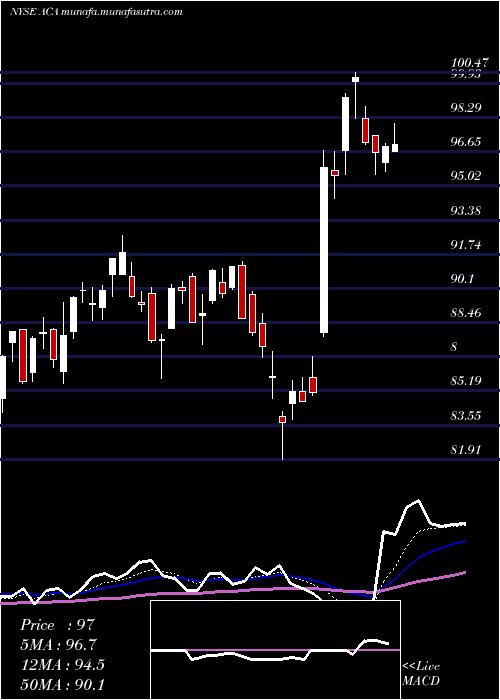The width and height of the screenshot is (500, 700).
Task: Click the 93.38 price level label
Action: point(466,210)
